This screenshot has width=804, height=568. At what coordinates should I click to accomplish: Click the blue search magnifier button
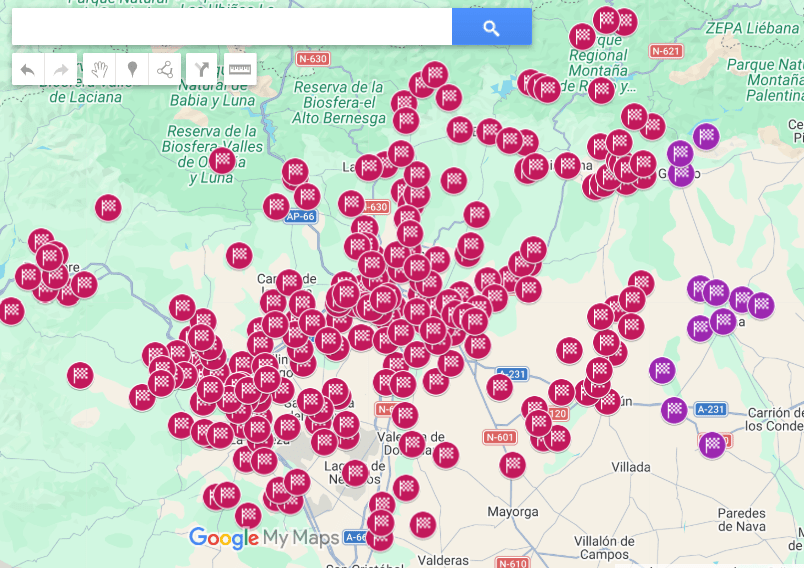[491, 28]
